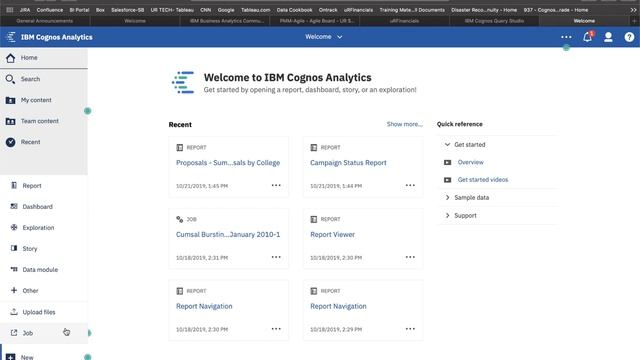
Task: Open the JIRA bookmark
Action: [25, 10]
